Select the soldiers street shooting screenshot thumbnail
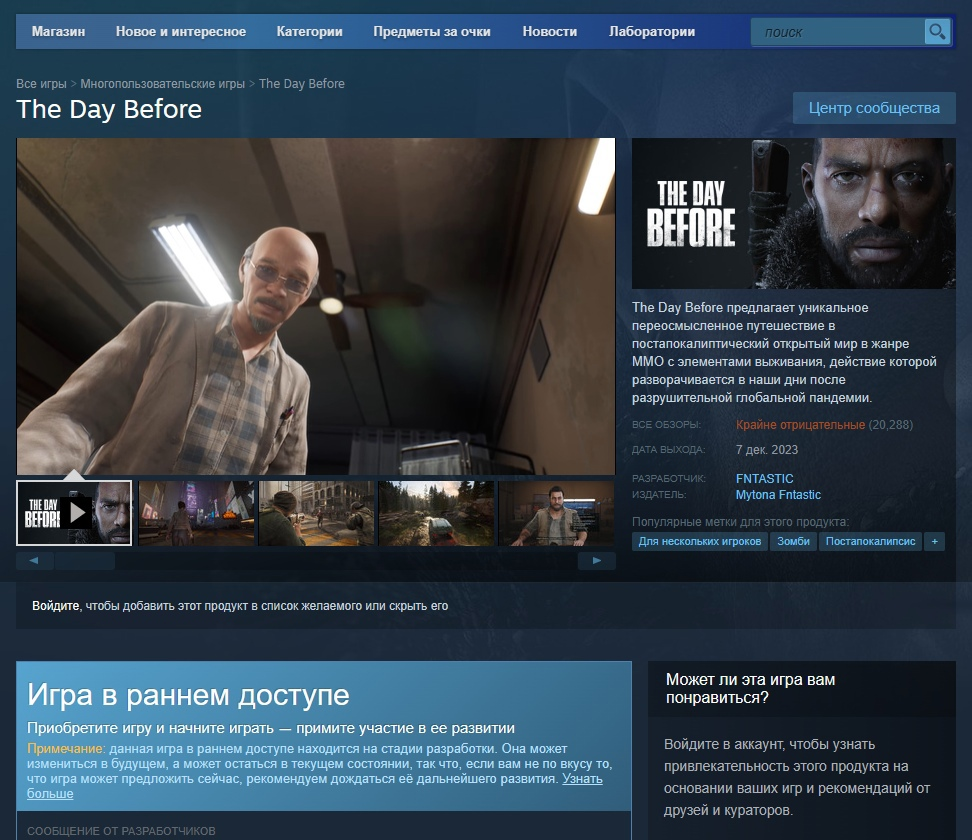Screen dimensions: 972x840 (x=316, y=513)
